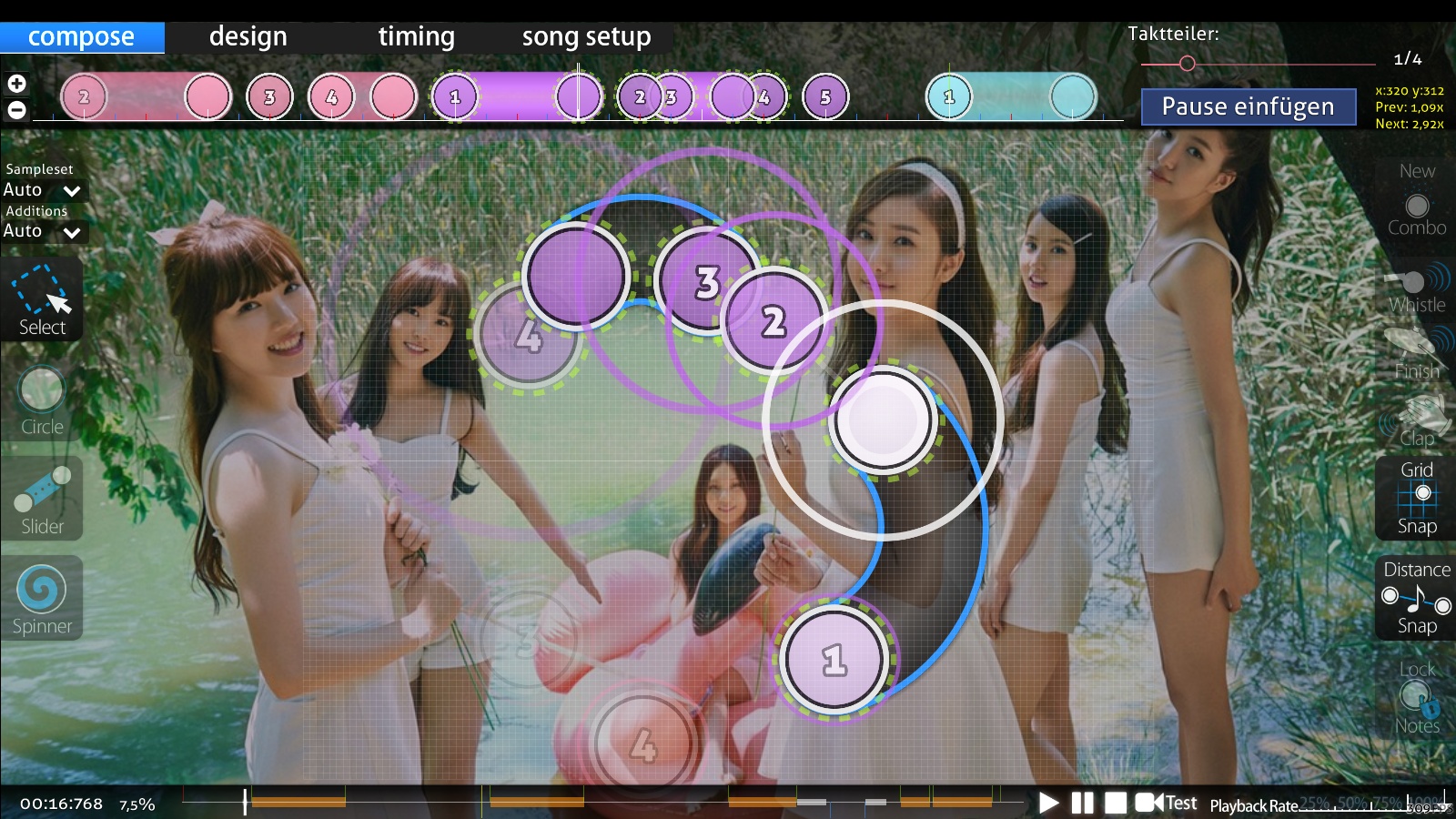Zoom in the timeline with plus icon
Screen dimensions: 1456x819
[x=16, y=84]
